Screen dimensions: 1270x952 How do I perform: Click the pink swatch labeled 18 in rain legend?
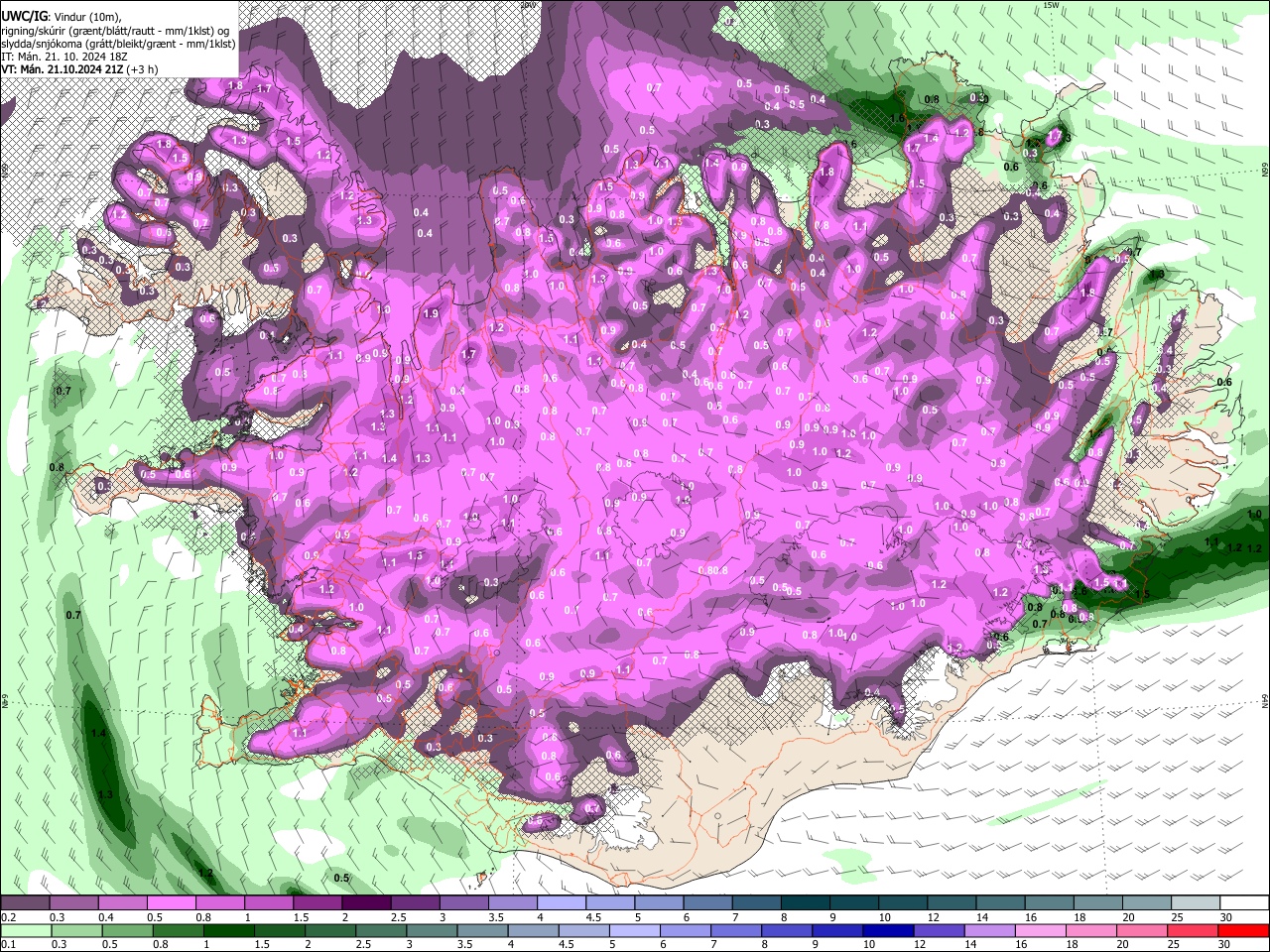pos(1092,930)
